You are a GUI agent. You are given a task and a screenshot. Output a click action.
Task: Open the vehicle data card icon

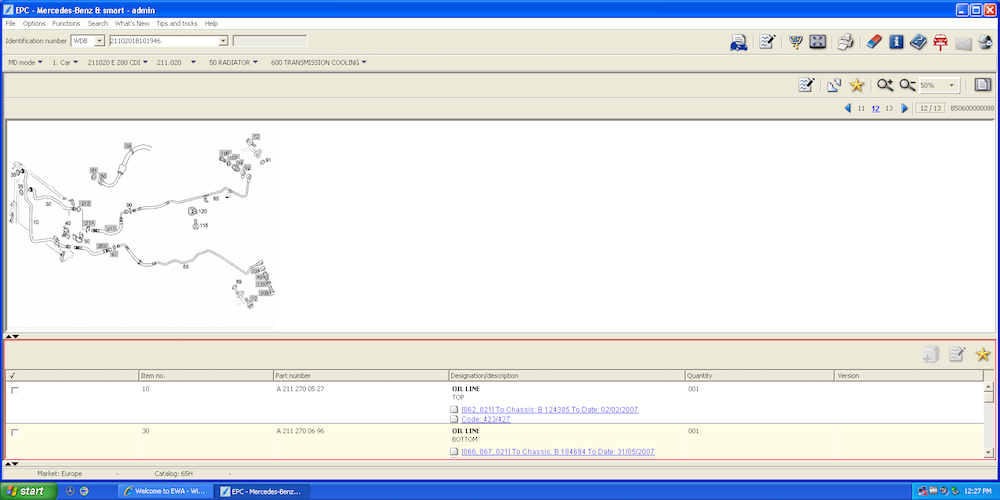click(739, 42)
